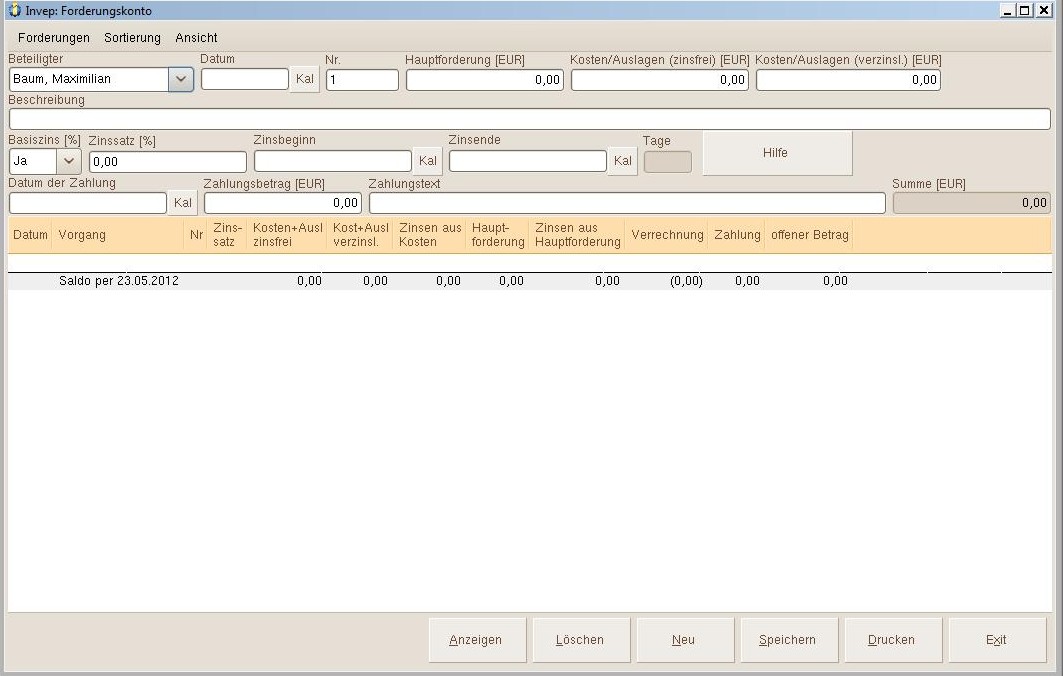Focus the Zahlungsbetrag [EUR] field

pyautogui.click(x=283, y=203)
